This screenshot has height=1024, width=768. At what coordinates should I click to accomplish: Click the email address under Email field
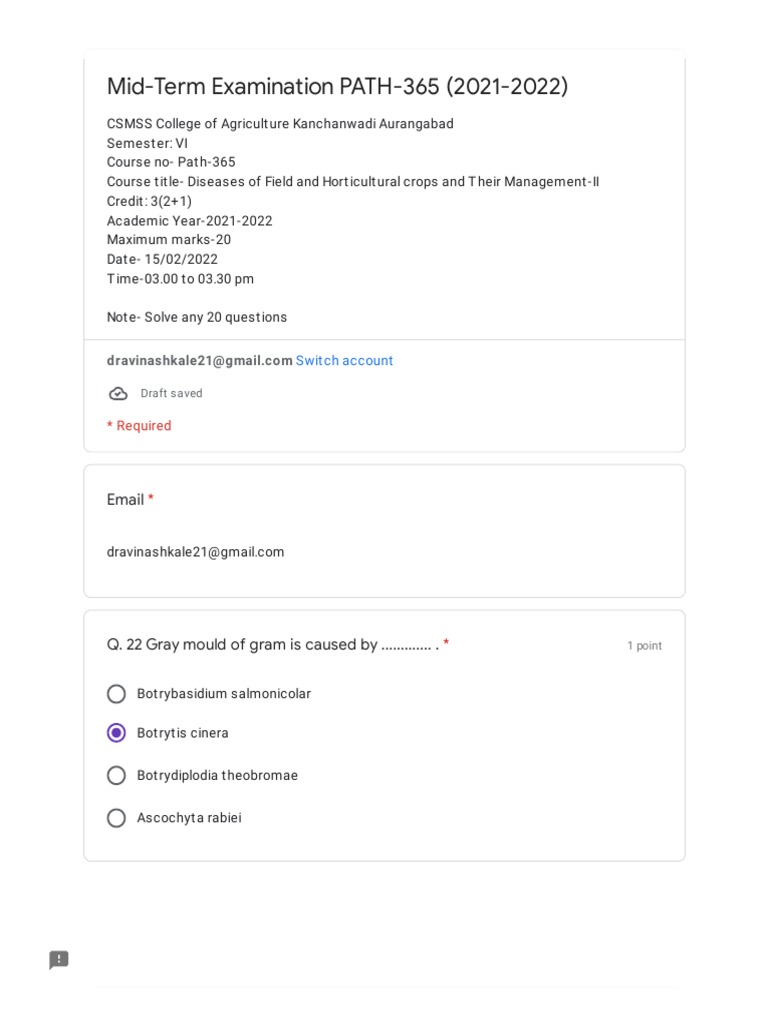pyautogui.click(x=195, y=552)
